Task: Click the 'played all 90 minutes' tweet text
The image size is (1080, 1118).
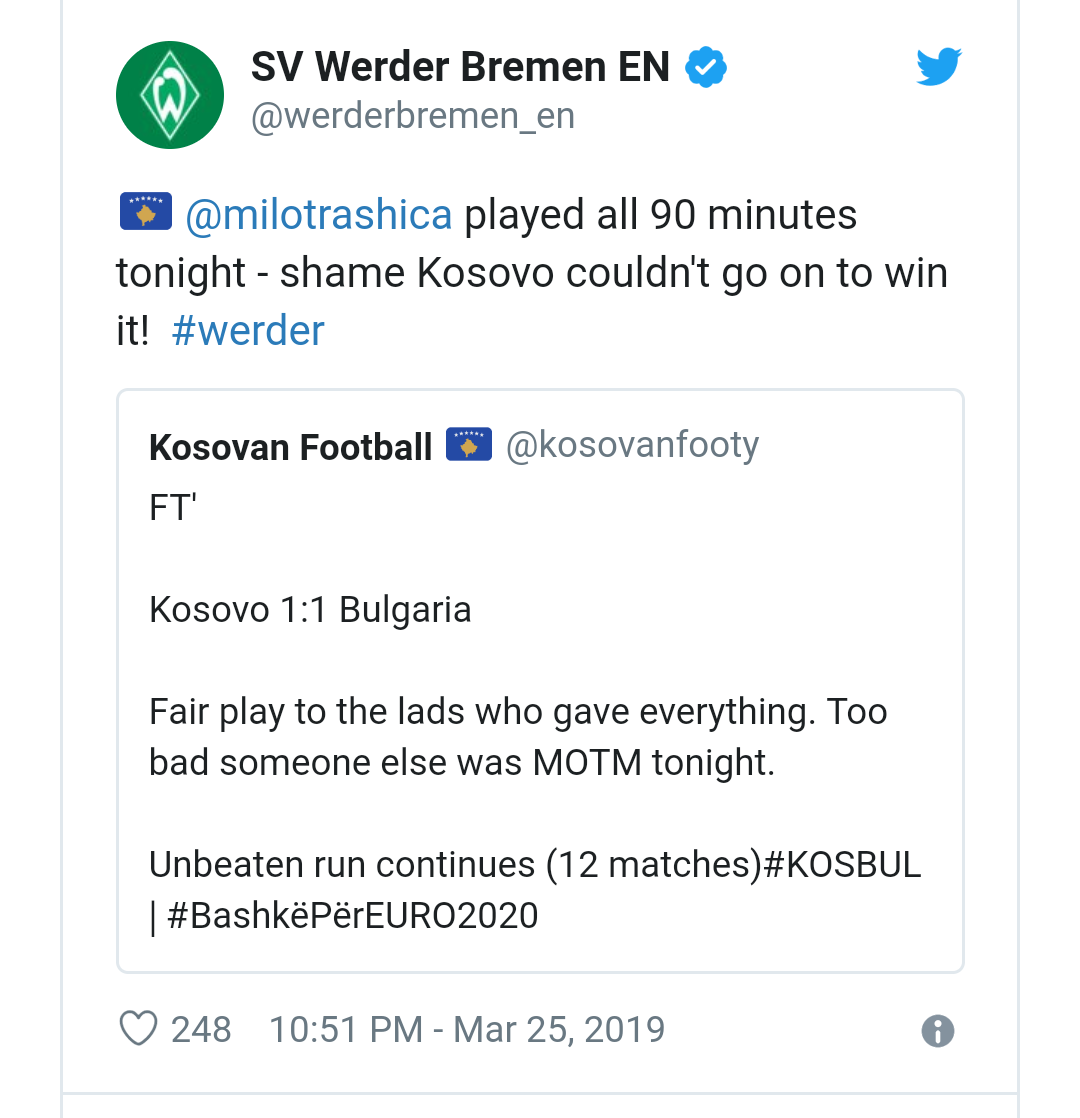Action: coord(660,215)
